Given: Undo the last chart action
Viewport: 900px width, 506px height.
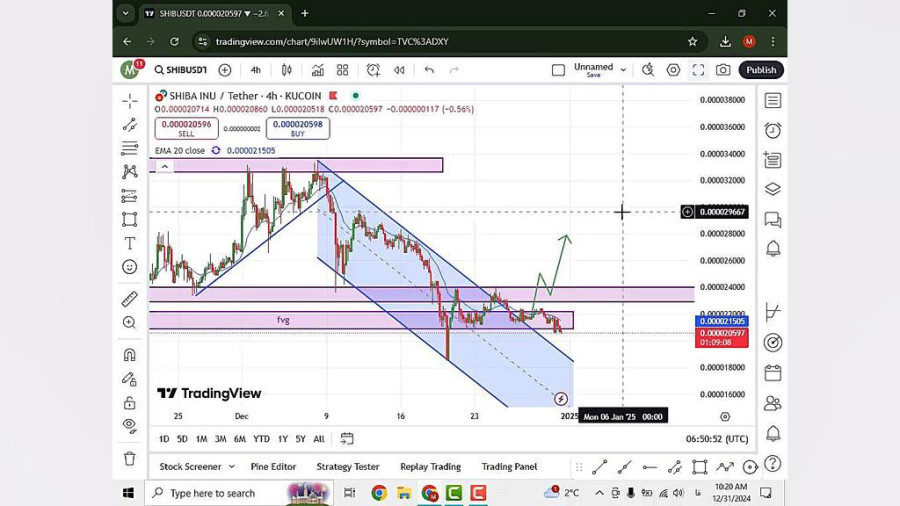Looking at the screenshot, I should pyautogui.click(x=429, y=70).
